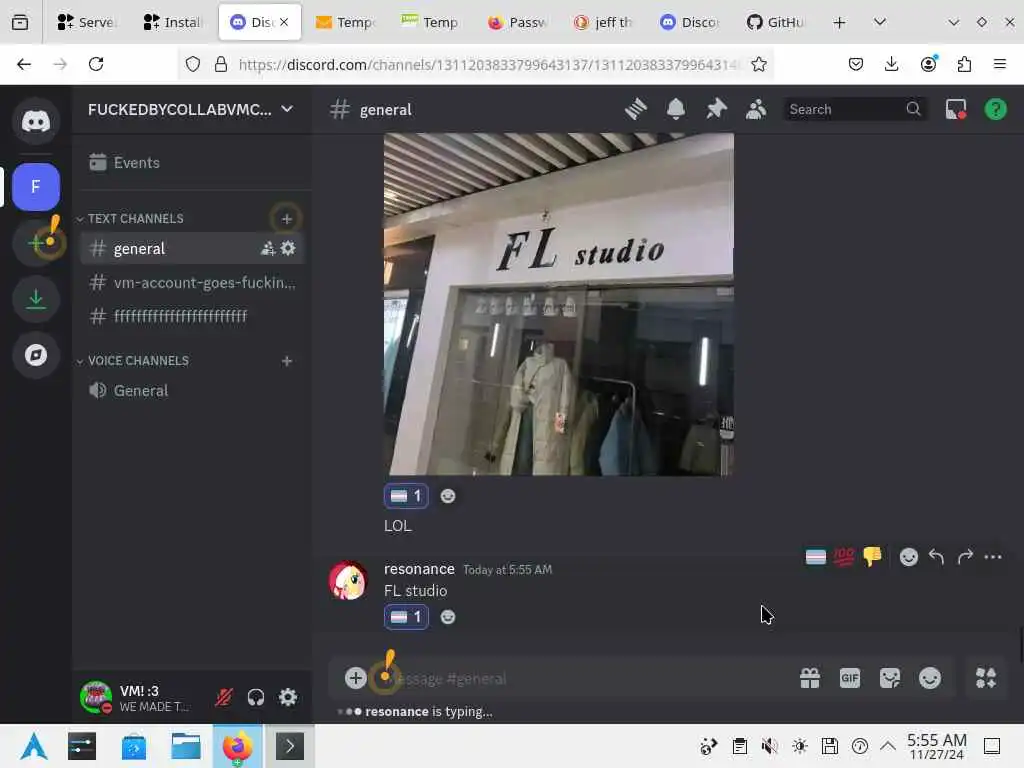Image resolution: width=1024 pixels, height=768 pixels.
Task: Toggle flag reaction on resonance's message
Action: [x=406, y=617]
